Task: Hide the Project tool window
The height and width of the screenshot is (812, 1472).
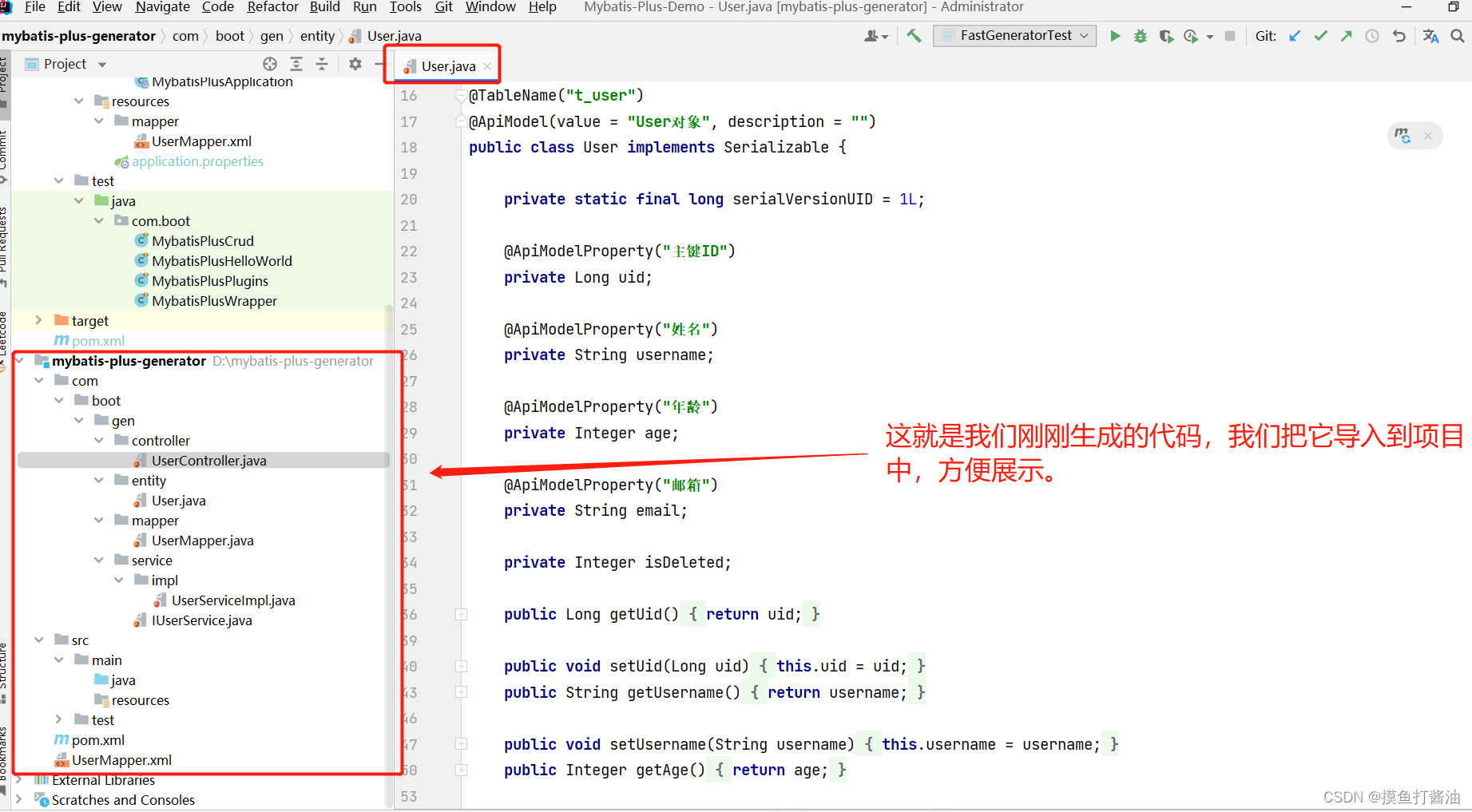Action: (380, 64)
